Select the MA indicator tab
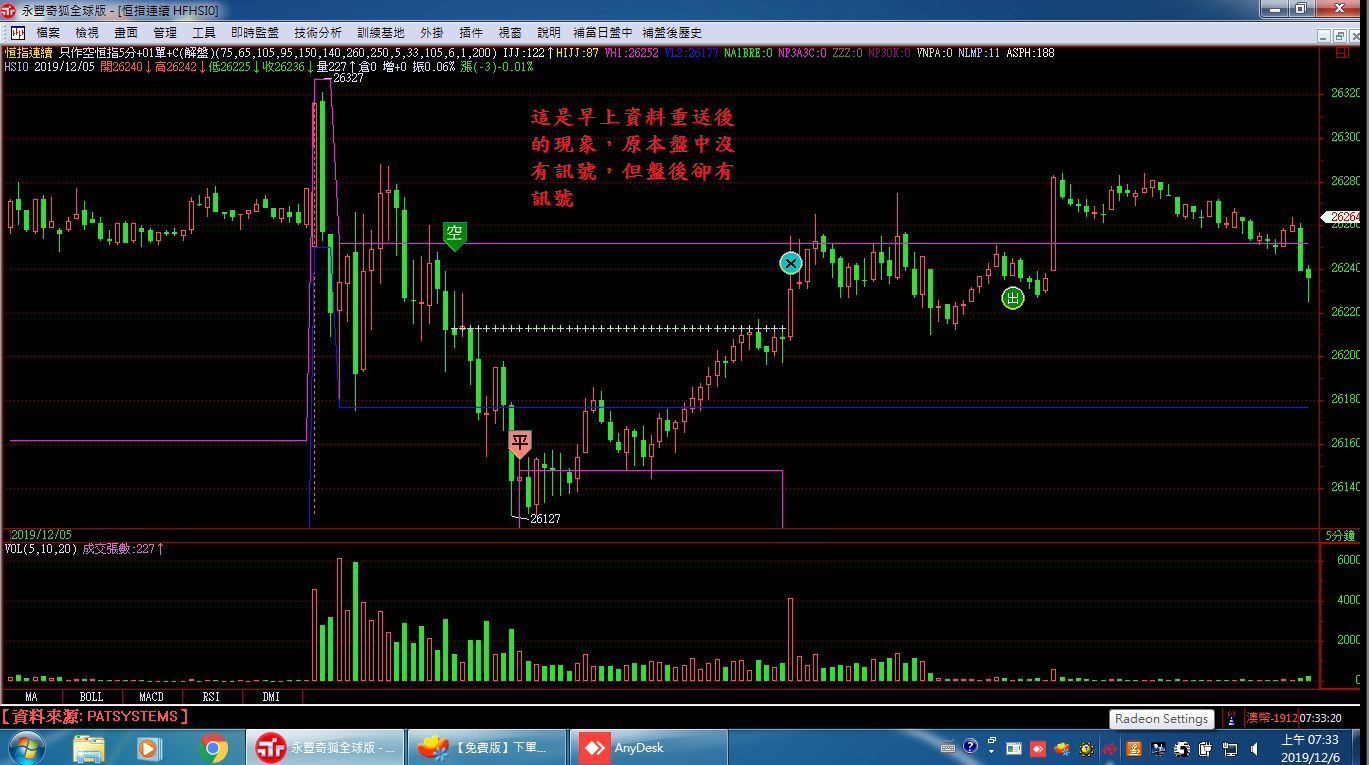The height and width of the screenshot is (765, 1369). (x=31, y=696)
